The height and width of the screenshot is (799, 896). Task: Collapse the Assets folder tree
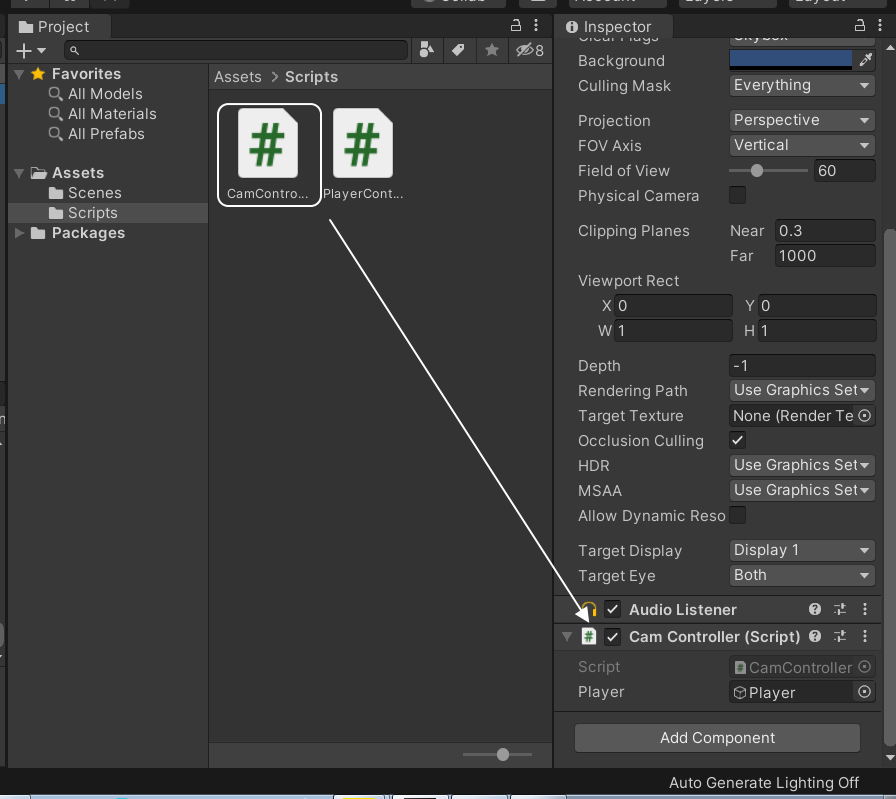coord(19,173)
